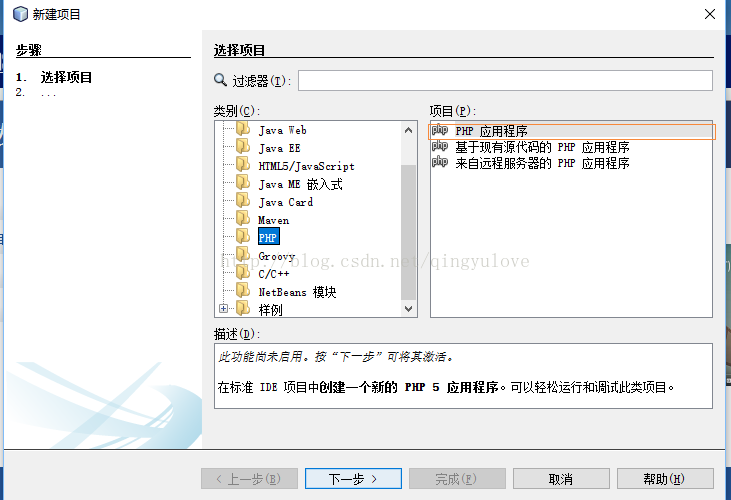Select the Java ME 嵌入式 category
Screen dimensions: 731x500
click(x=301, y=185)
